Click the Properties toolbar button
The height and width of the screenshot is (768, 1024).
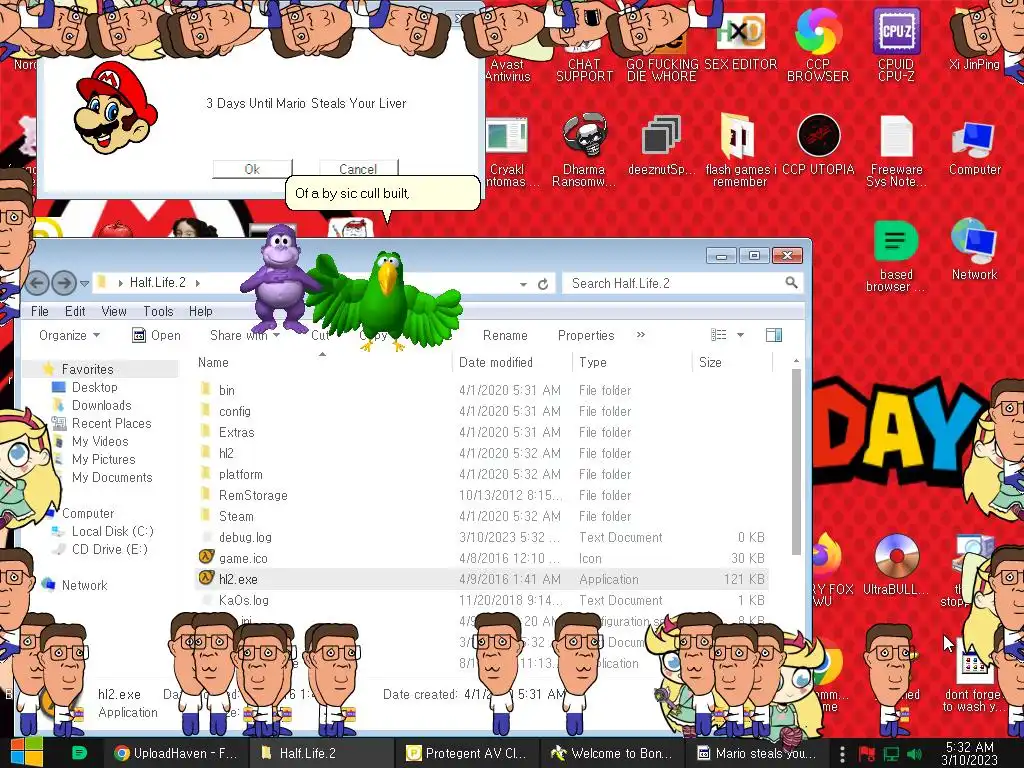click(586, 335)
